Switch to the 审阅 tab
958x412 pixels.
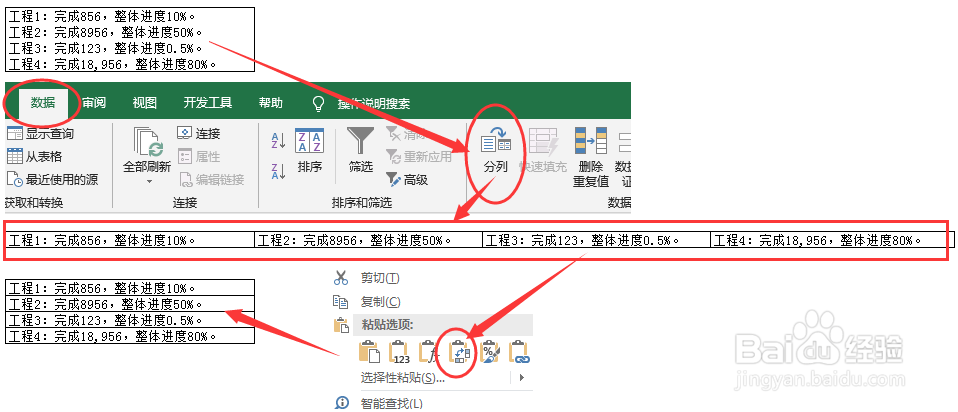point(94,103)
